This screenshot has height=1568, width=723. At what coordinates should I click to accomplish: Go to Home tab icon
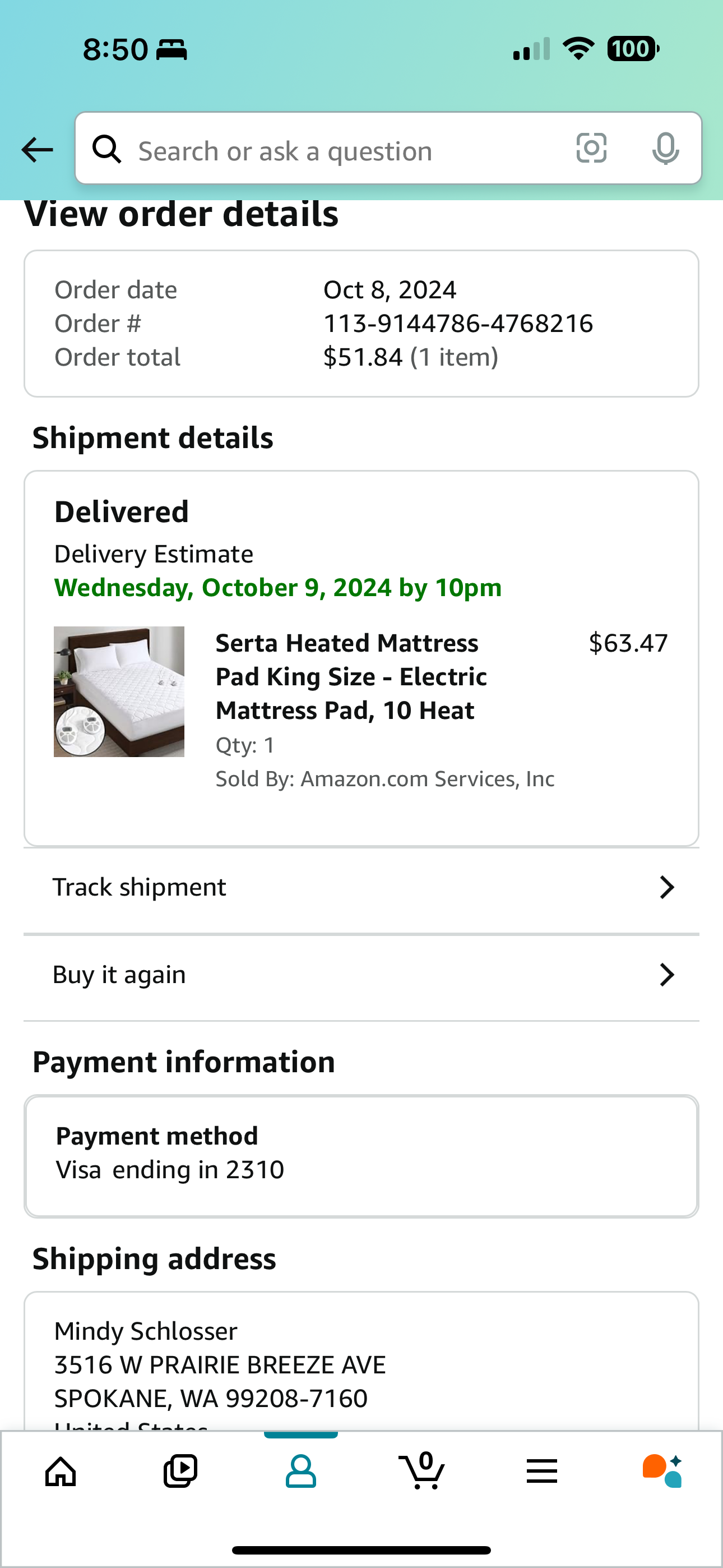[x=61, y=1472]
